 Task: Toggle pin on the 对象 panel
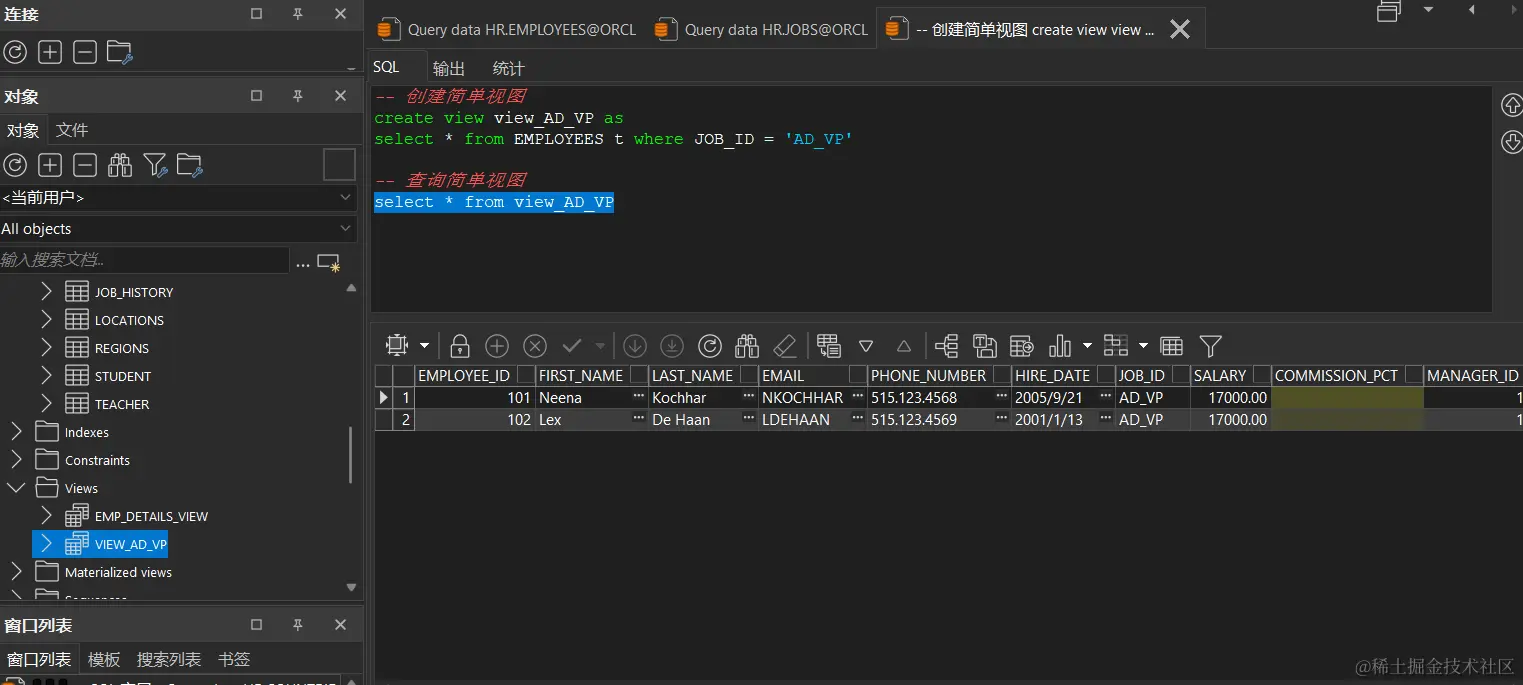pos(298,96)
